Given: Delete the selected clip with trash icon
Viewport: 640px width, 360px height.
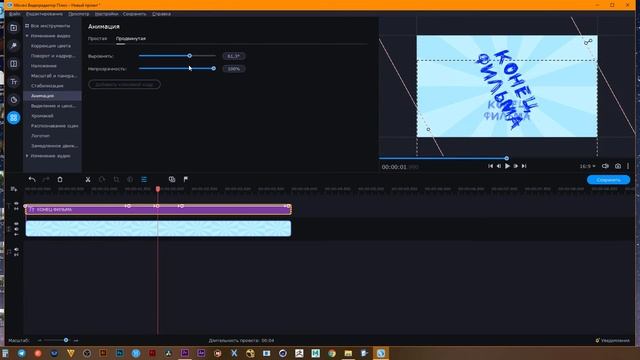Looking at the screenshot, I should pyautogui.click(x=60, y=180).
